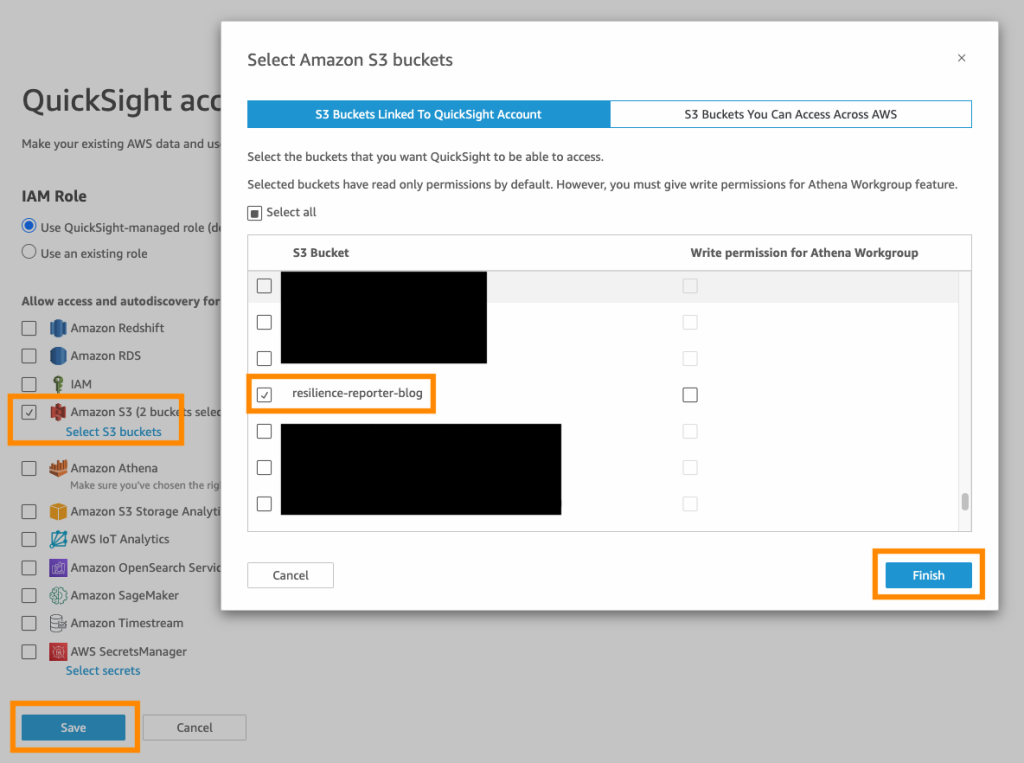The image size is (1024, 763).
Task: Click the IAM key icon
Action: (x=57, y=383)
